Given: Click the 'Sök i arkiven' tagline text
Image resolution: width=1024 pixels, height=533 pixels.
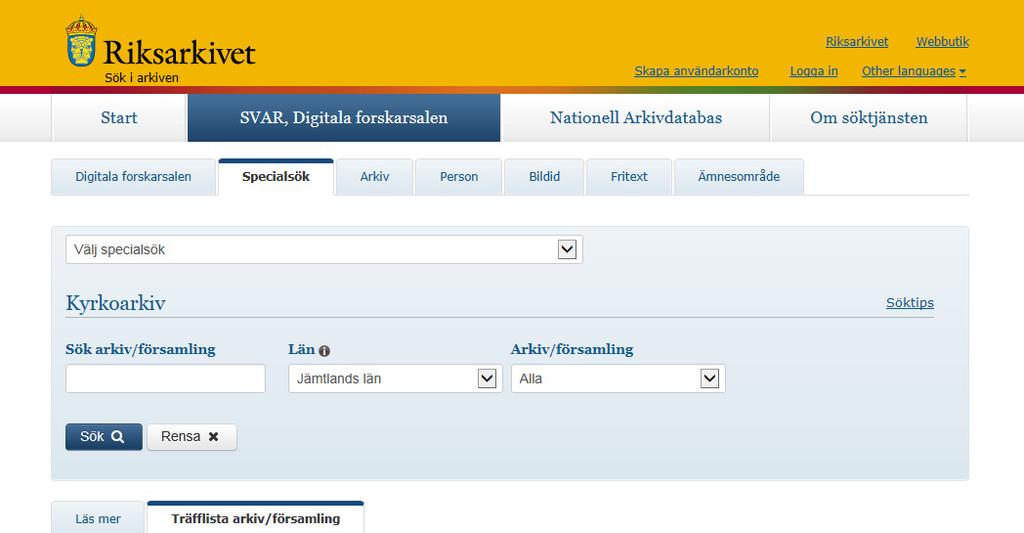Looking at the screenshot, I should click(x=142, y=78).
